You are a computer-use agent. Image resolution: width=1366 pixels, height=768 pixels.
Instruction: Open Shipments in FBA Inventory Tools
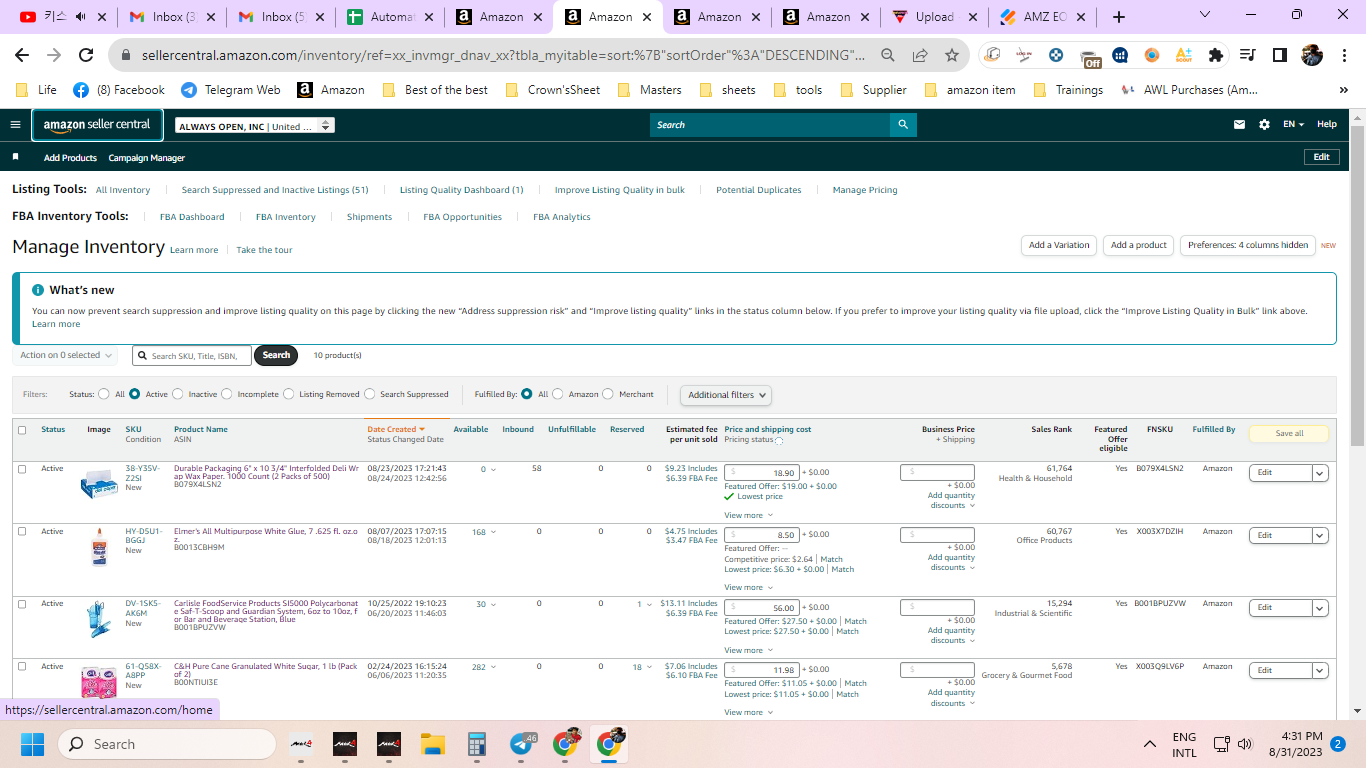[x=369, y=217]
